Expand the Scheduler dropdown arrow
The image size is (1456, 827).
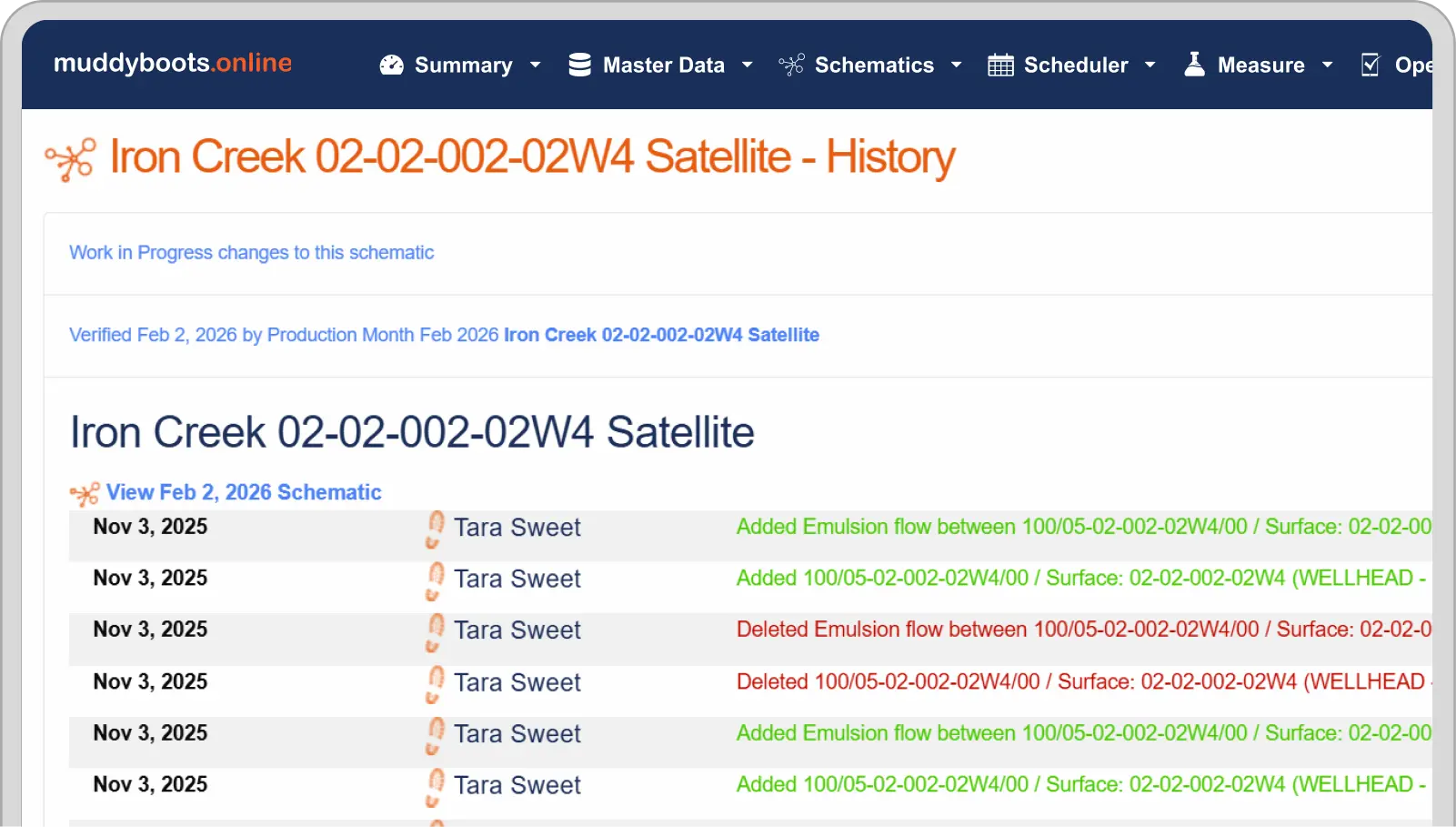point(1150,66)
